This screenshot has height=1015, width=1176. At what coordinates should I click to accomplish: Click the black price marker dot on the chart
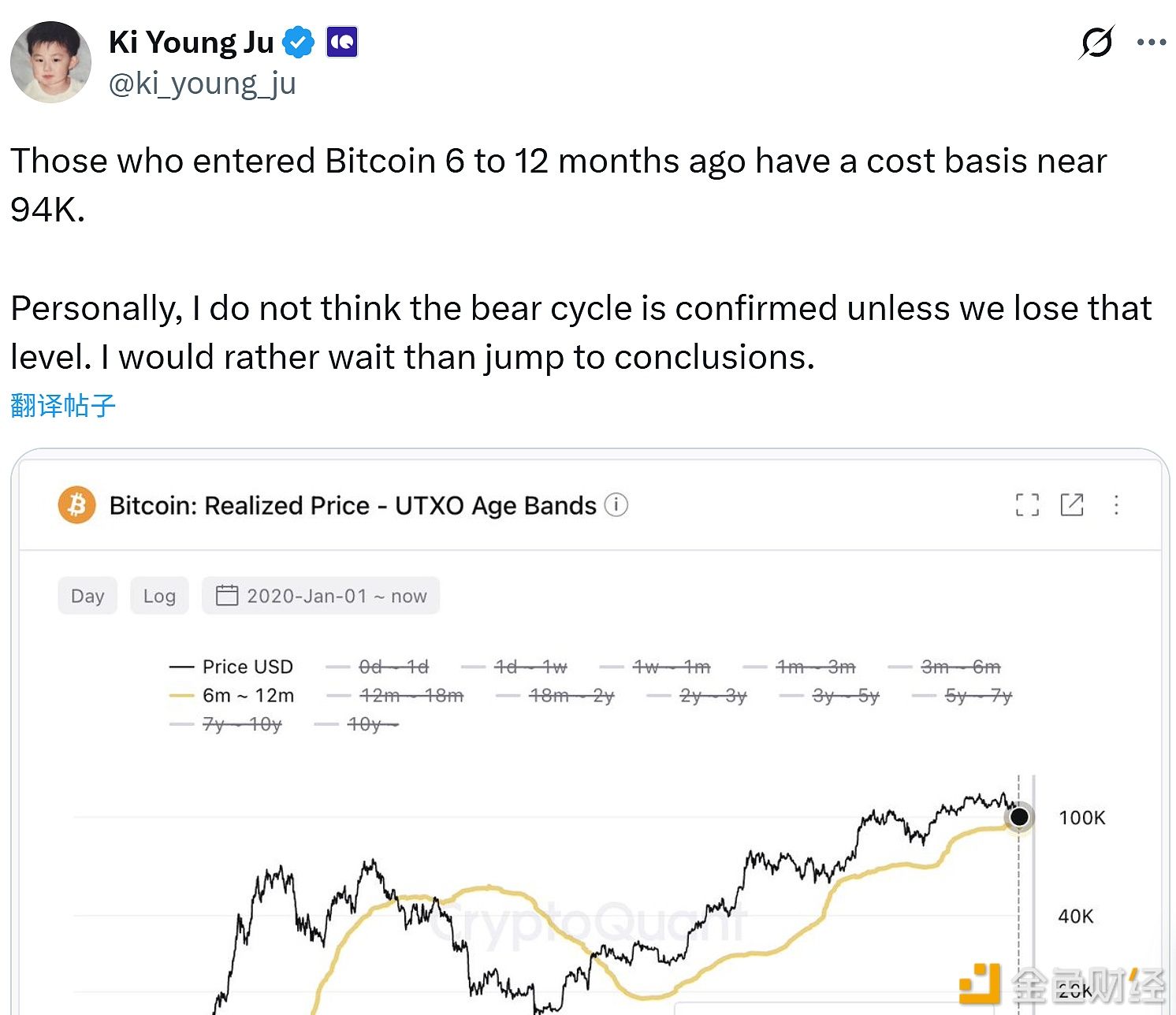tap(1019, 816)
